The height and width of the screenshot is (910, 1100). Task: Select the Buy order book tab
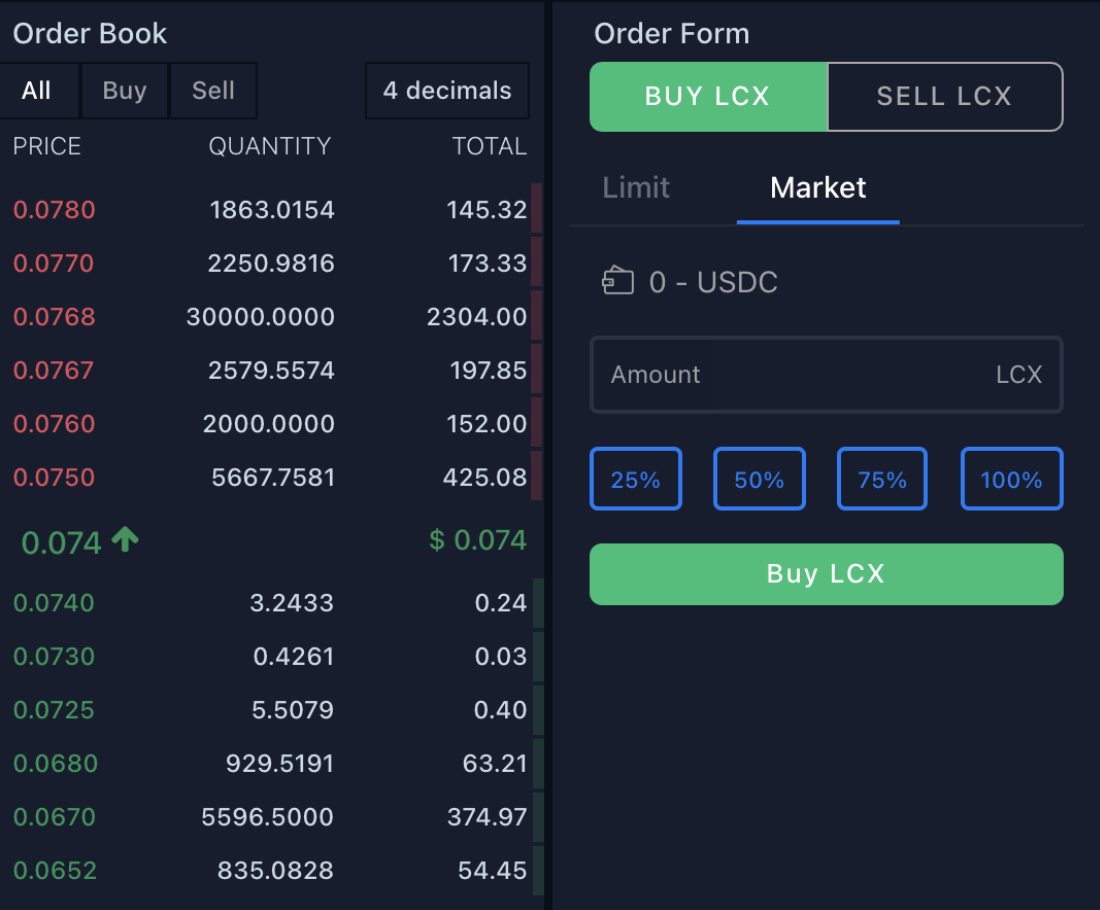pos(125,91)
